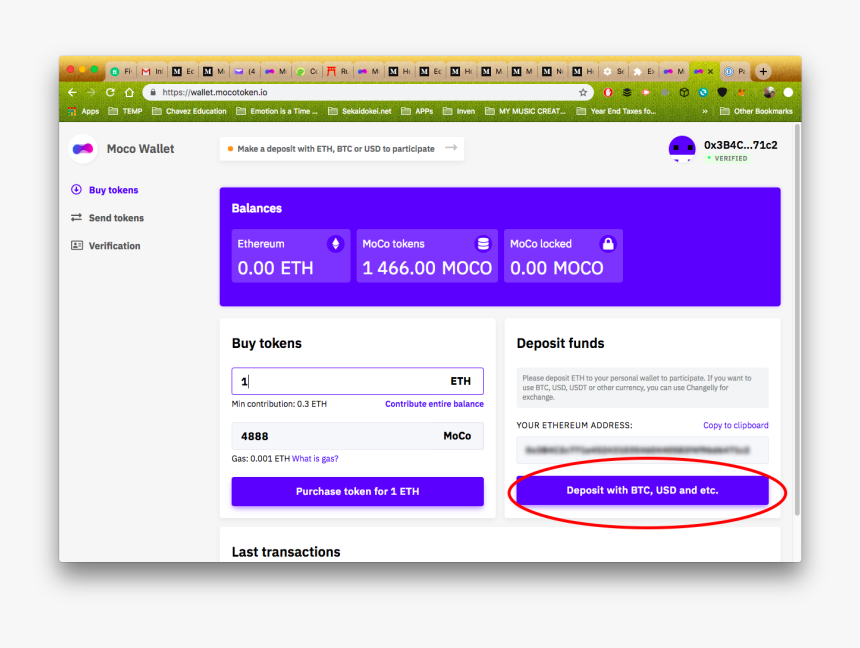Open the MY MUSIC CREAT... bookmarks folder
This screenshot has height=648, width=860.
(525, 111)
